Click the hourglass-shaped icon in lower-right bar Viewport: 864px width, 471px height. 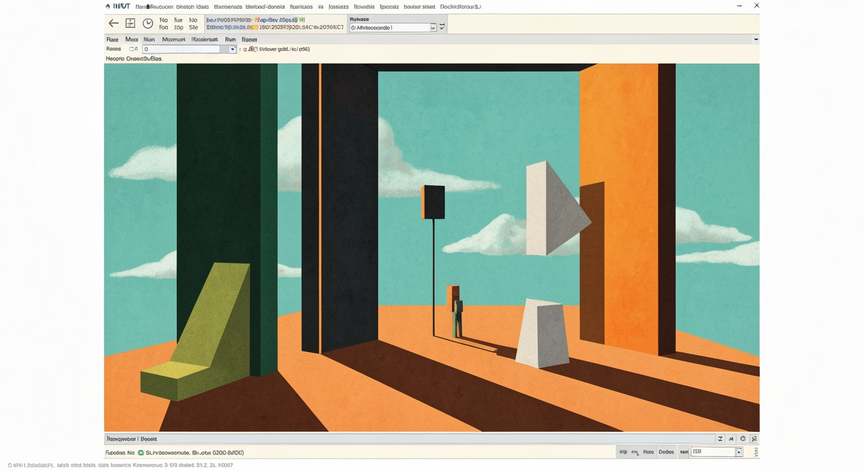tap(720, 439)
